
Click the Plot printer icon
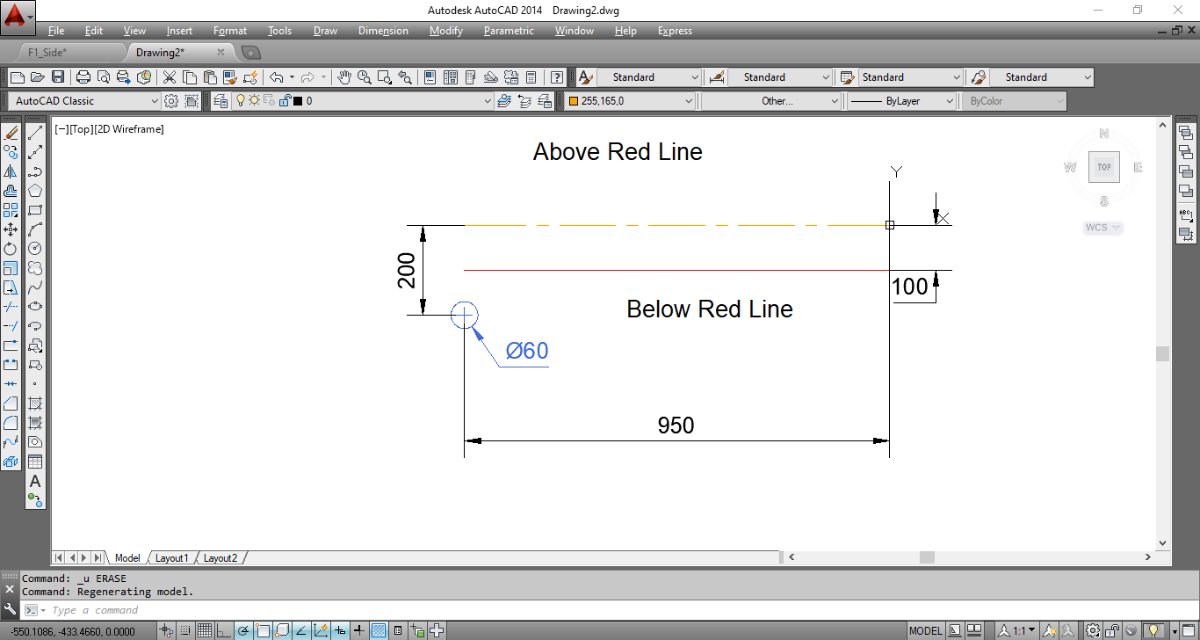84,77
